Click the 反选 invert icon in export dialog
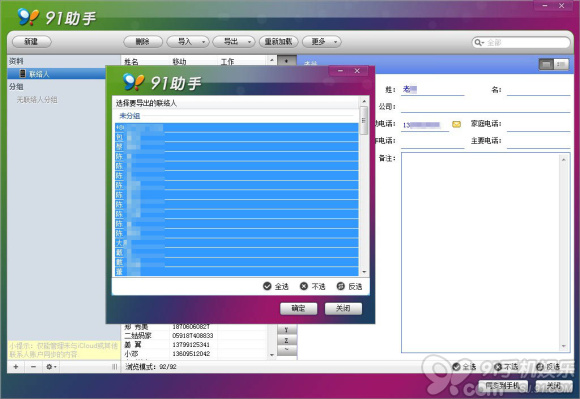580x399 pixels. 341,286
